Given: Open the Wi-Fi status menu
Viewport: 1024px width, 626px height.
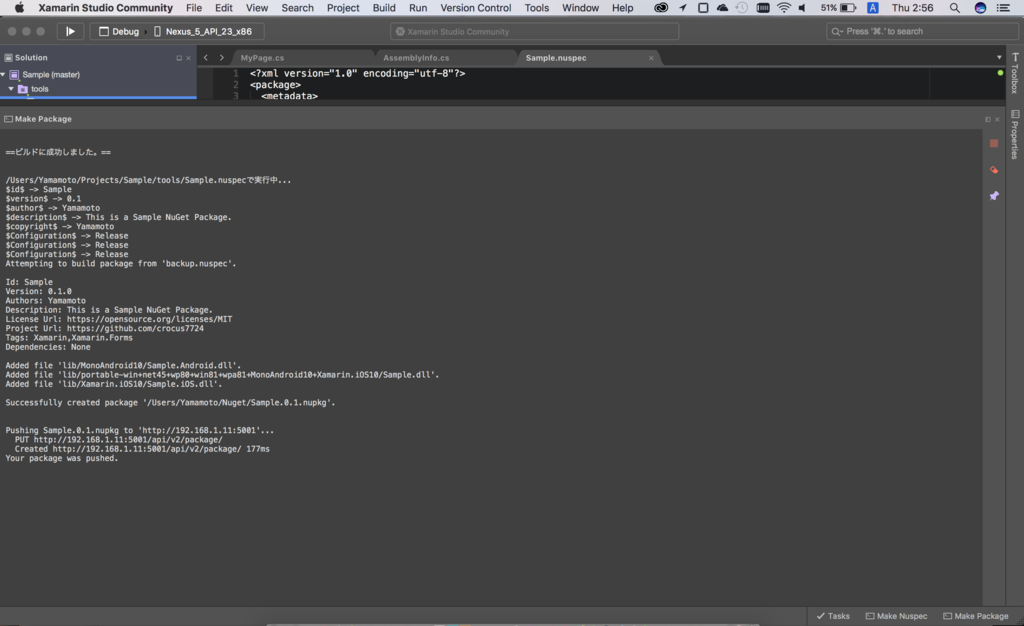Looking at the screenshot, I should point(784,8).
